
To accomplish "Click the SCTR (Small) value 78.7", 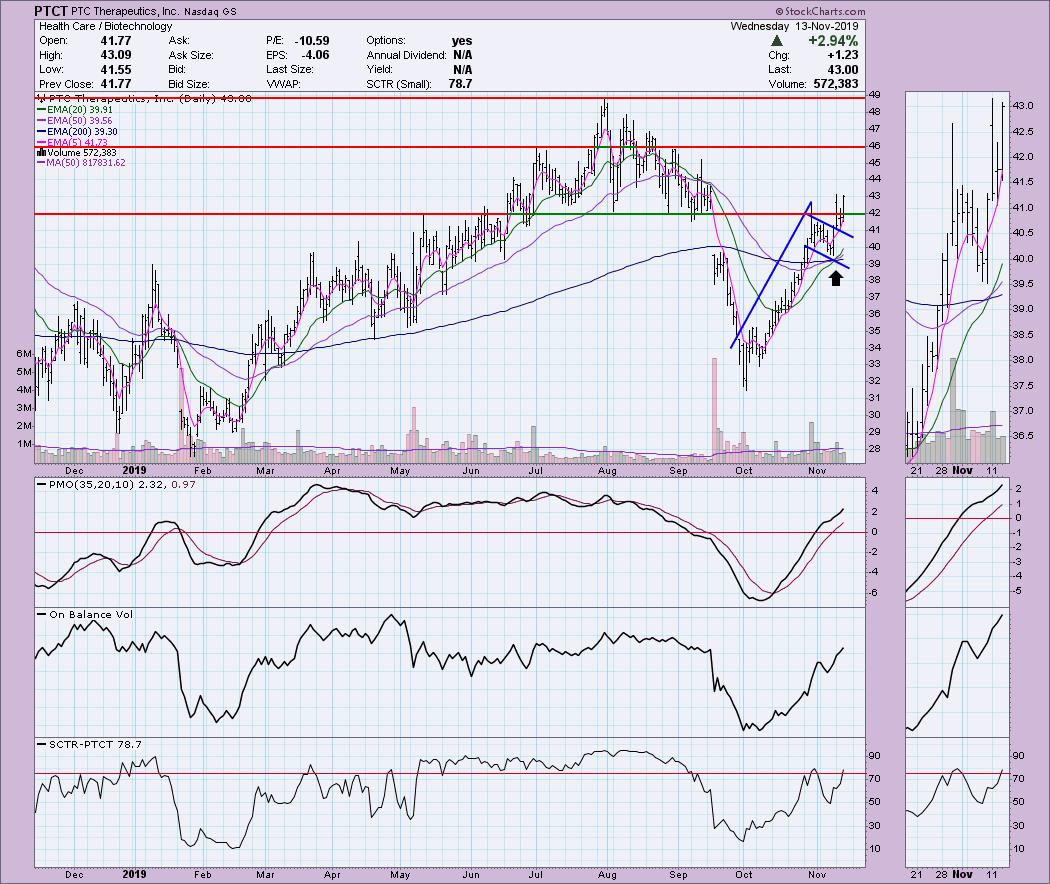I will [461, 84].
